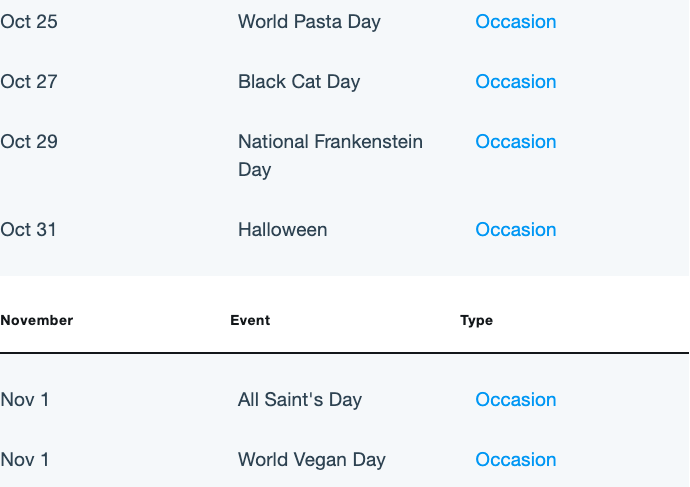Open Occasion link for National Frankenstein Day
This screenshot has height=487, width=690.
coord(516,142)
